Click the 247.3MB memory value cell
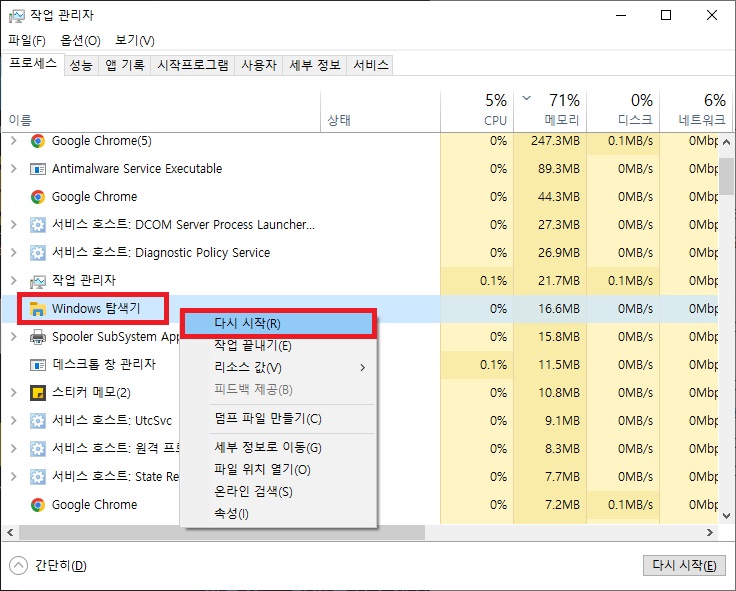The width and height of the screenshot is (736, 591). [550, 141]
